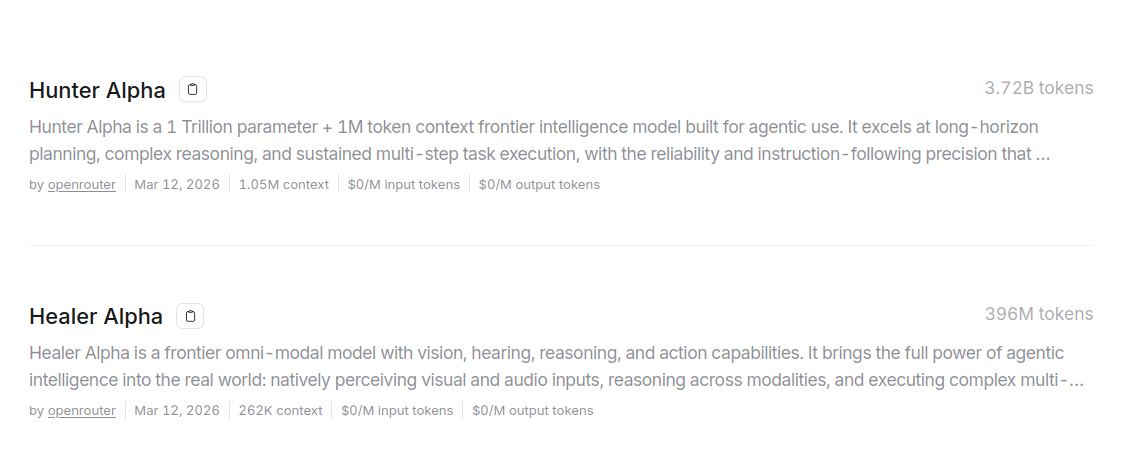Click Hunter Alpha's $0/M output tokens price
The height and width of the screenshot is (465, 1135).
(x=539, y=184)
